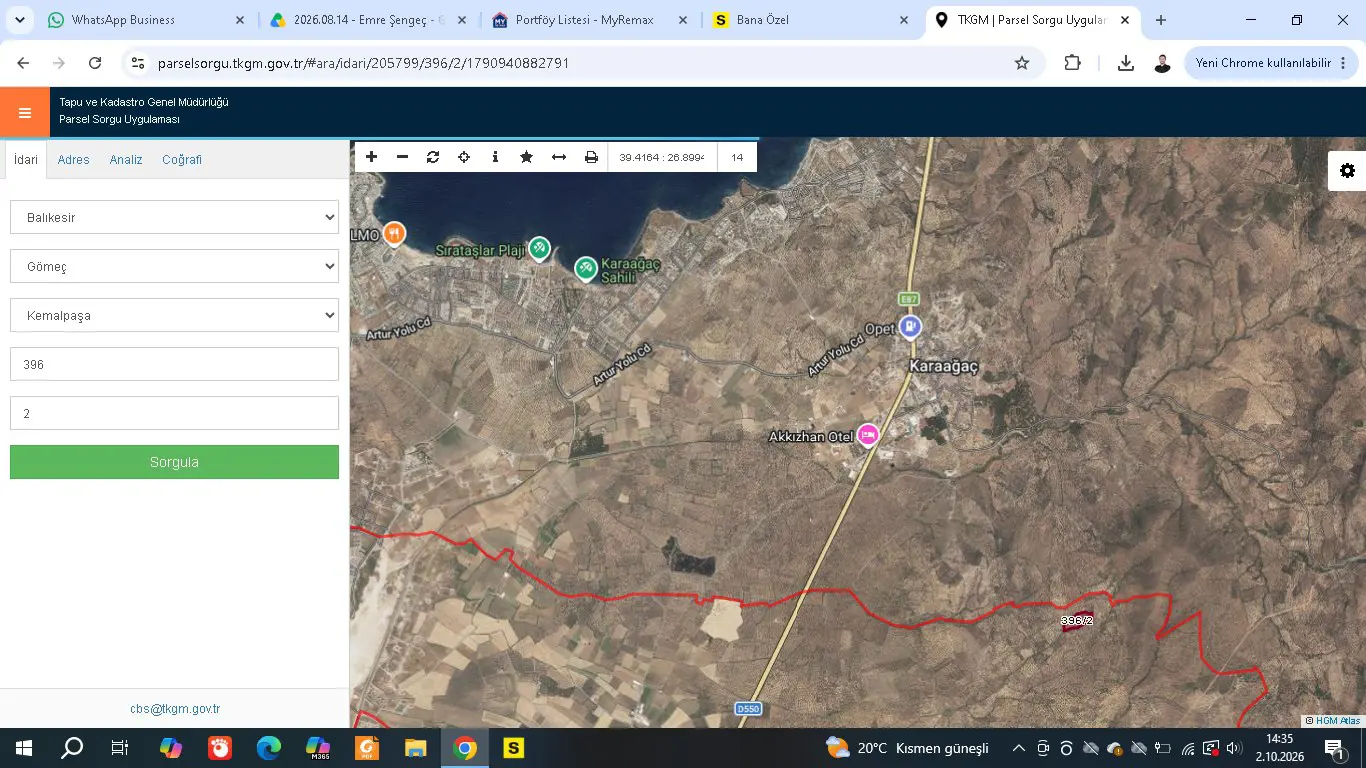Click the Akkizhan Otel hotel marker
The image size is (1366, 768).
click(x=868, y=434)
